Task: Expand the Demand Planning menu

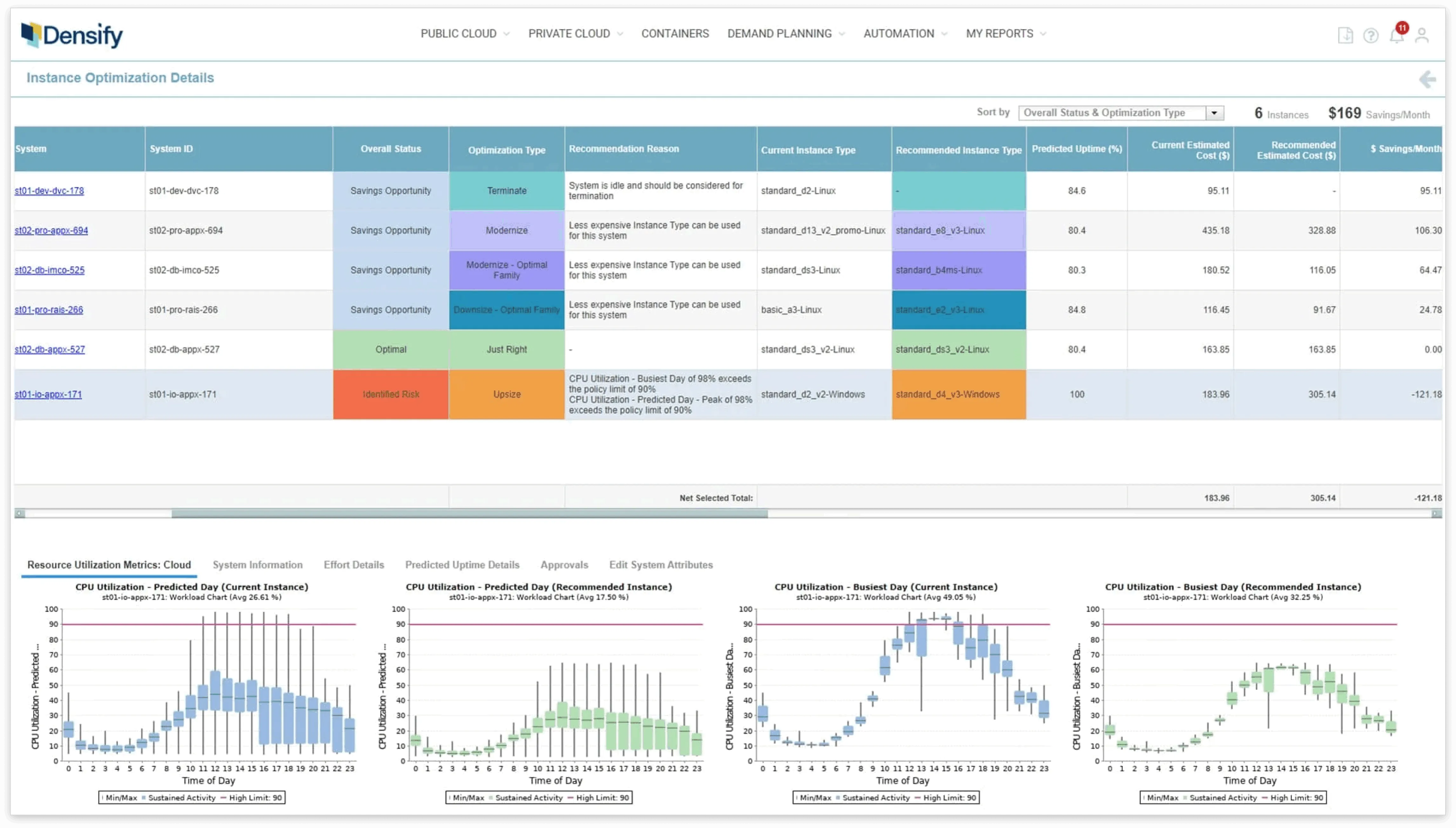Action: coord(786,34)
